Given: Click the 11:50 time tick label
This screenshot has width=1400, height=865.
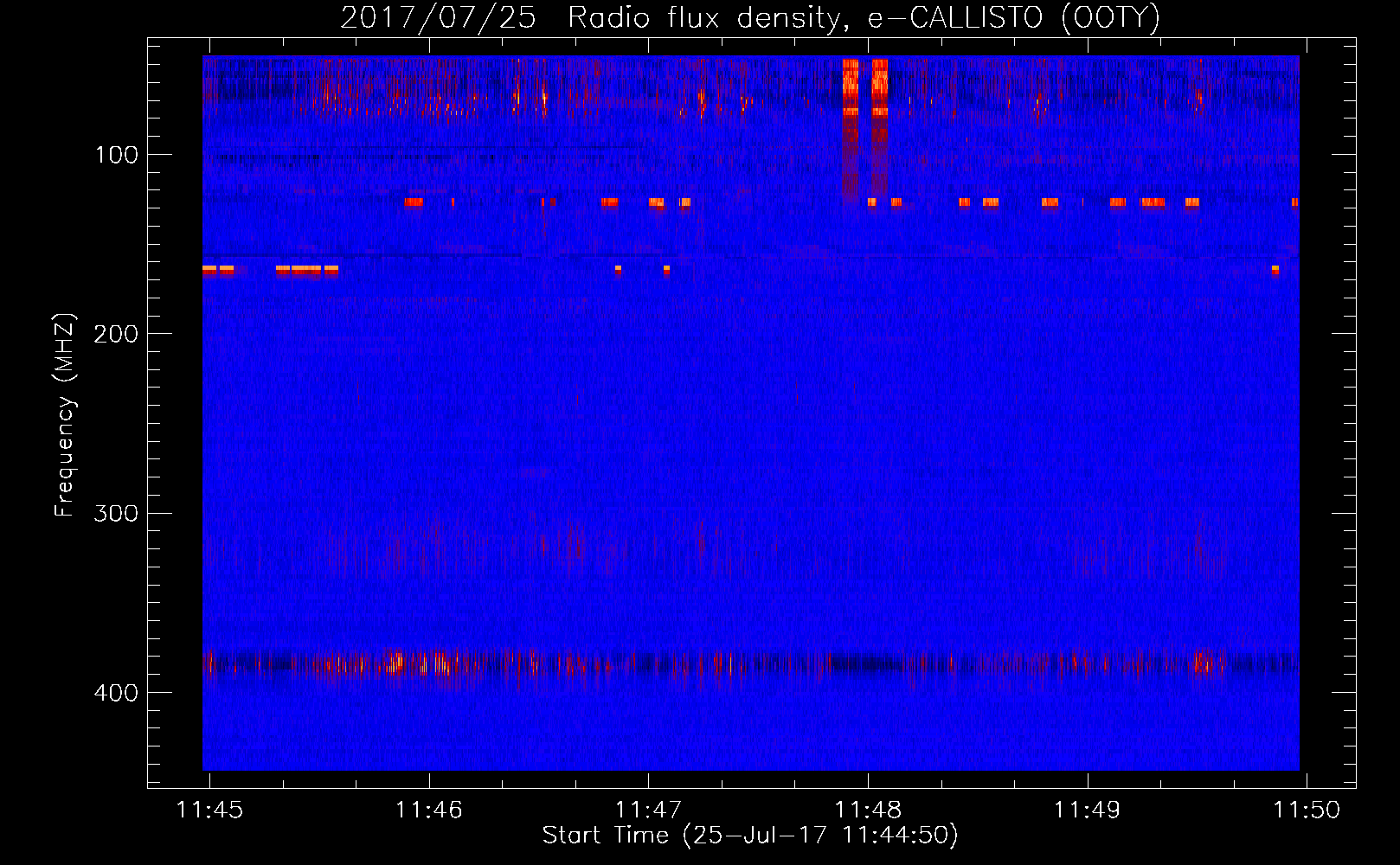Looking at the screenshot, I should (x=1307, y=810).
